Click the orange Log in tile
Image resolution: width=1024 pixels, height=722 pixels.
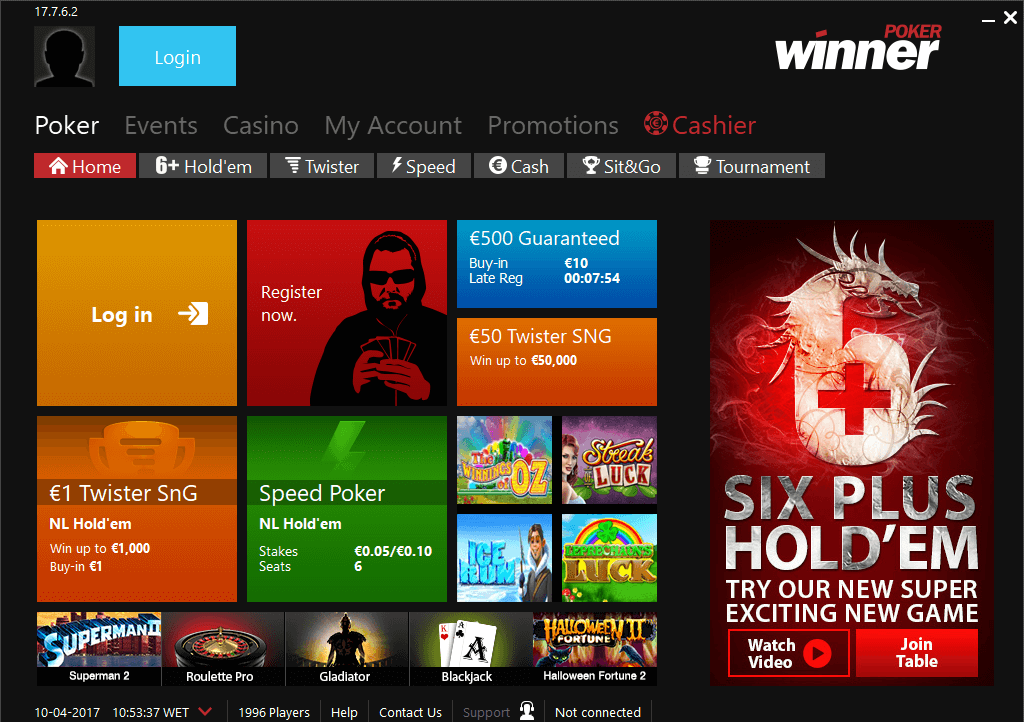(136, 313)
